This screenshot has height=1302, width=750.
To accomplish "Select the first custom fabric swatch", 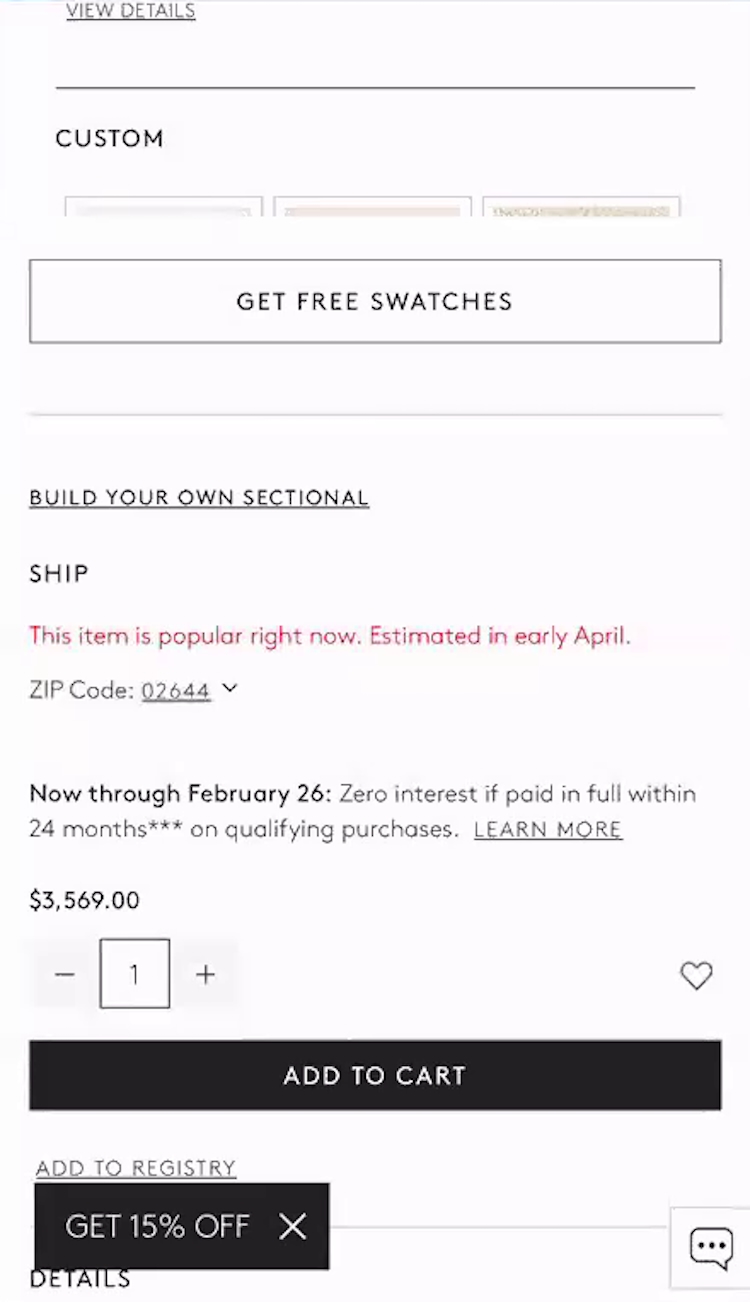I will pos(164,207).
